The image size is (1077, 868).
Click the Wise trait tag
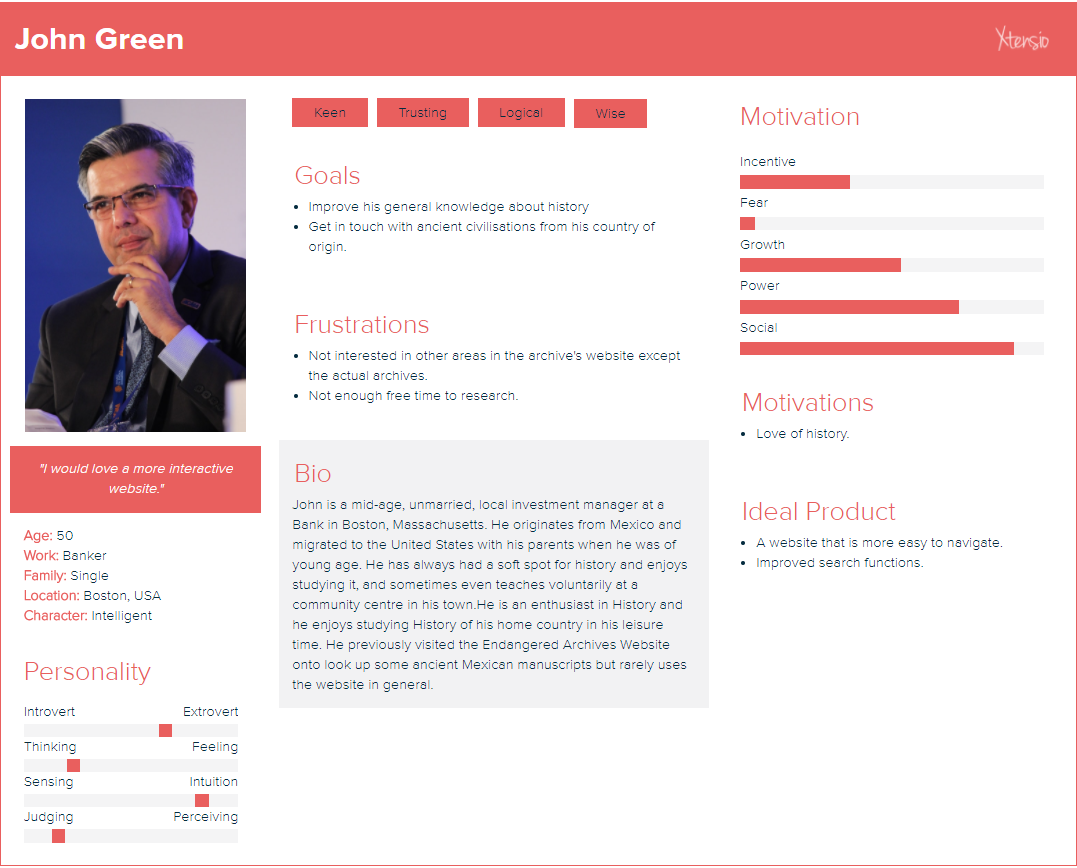pos(610,114)
